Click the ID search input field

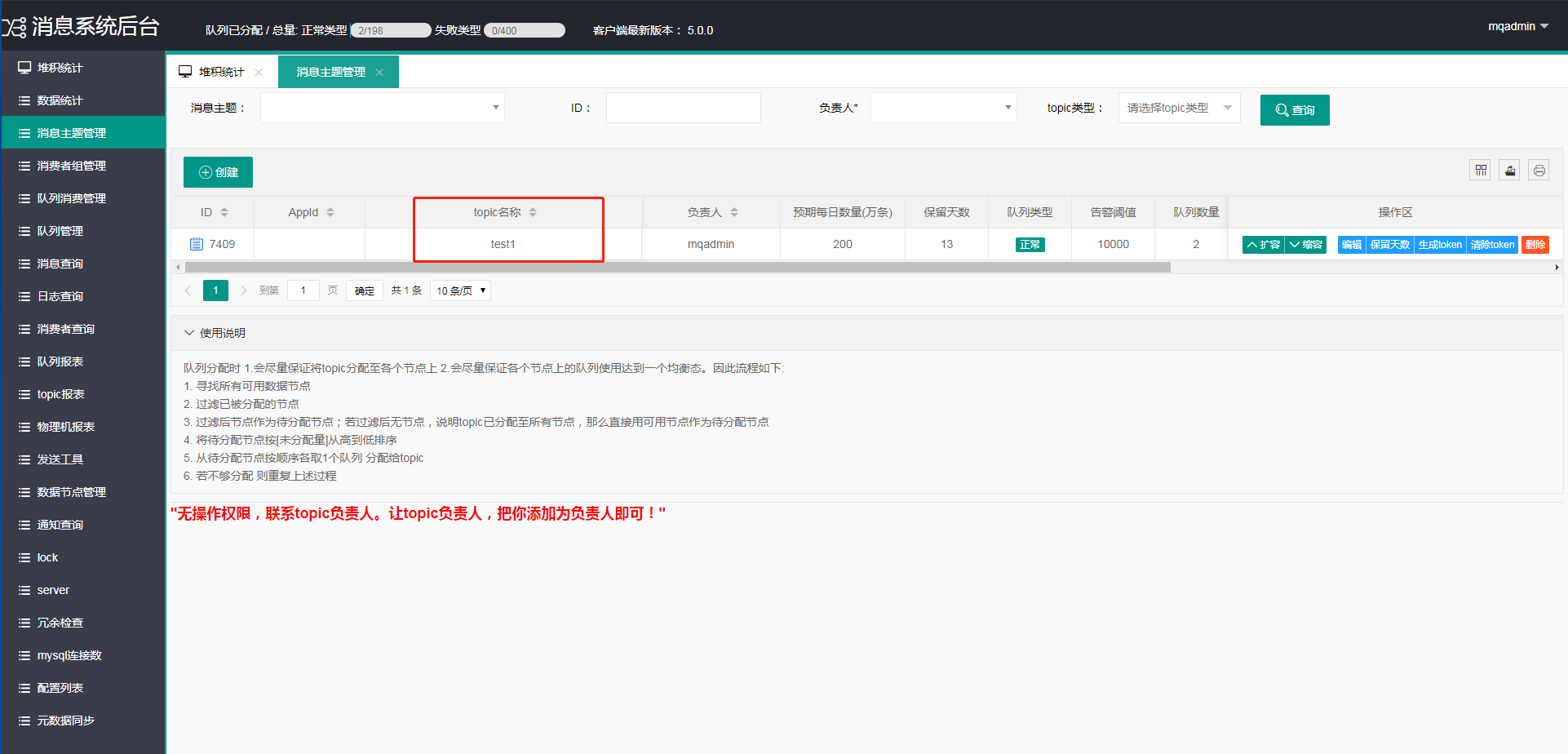click(684, 108)
